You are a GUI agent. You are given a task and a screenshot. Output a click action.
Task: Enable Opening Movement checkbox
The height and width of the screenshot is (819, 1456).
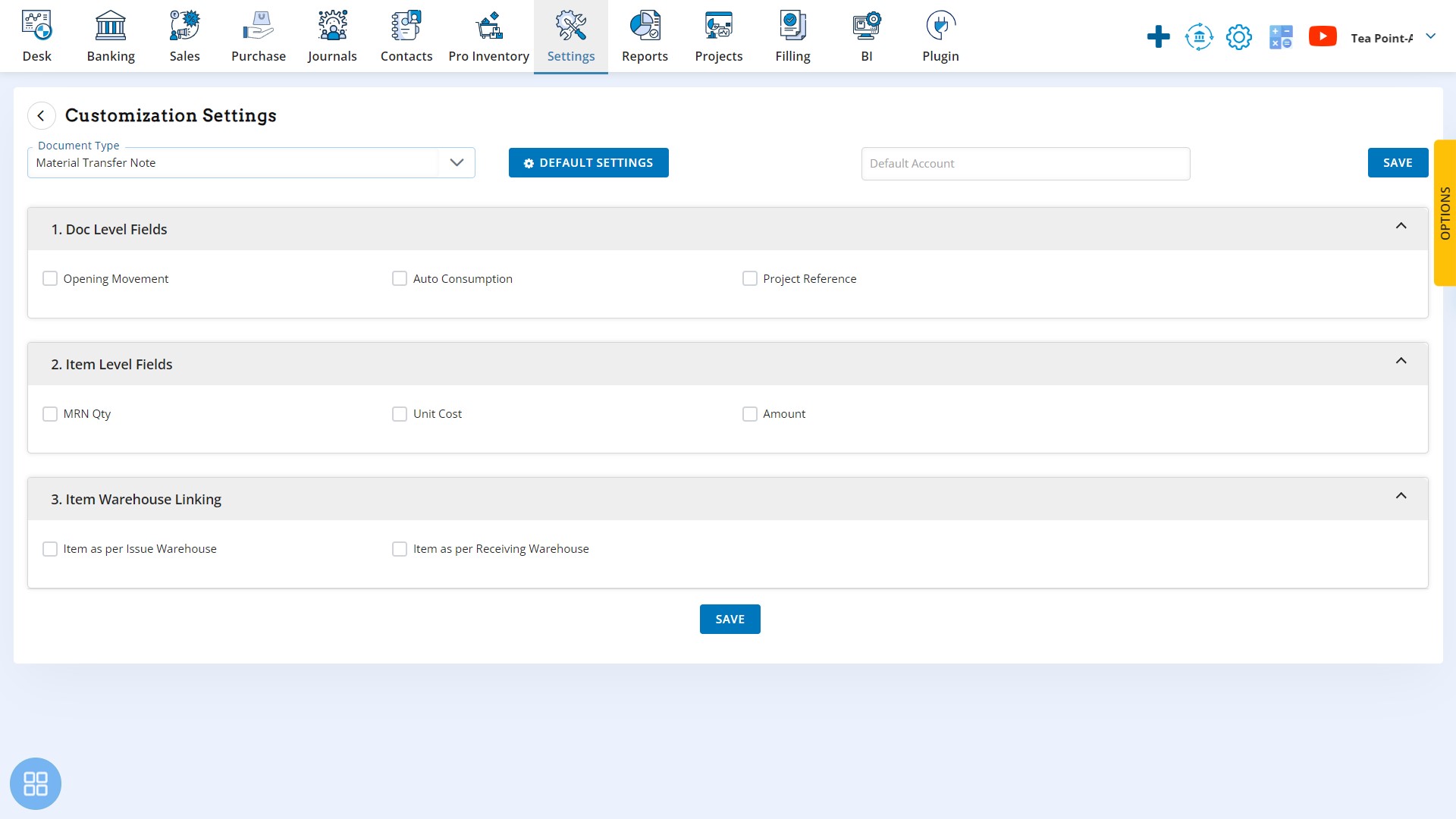[x=50, y=278]
